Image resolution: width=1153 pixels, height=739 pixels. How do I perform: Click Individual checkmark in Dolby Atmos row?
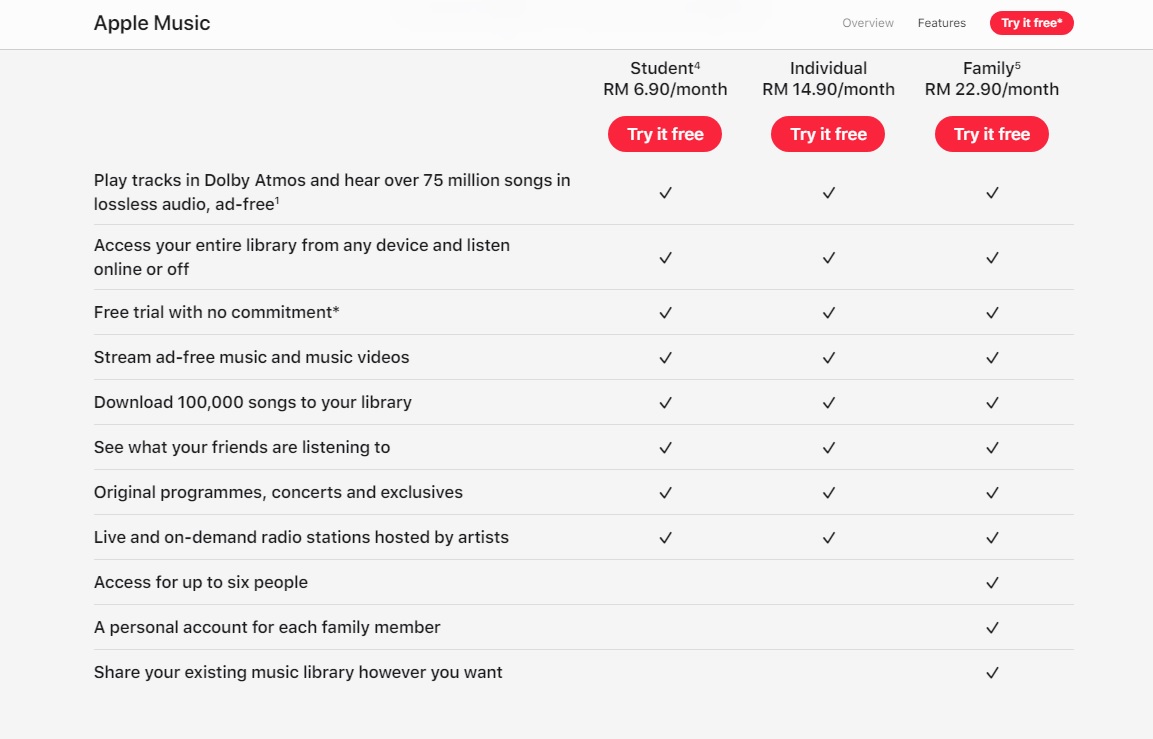(x=829, y=193)
